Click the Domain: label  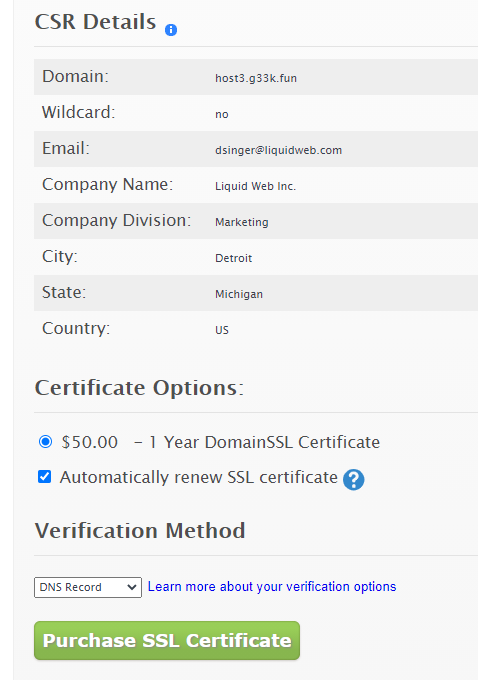tap(75, 76)
